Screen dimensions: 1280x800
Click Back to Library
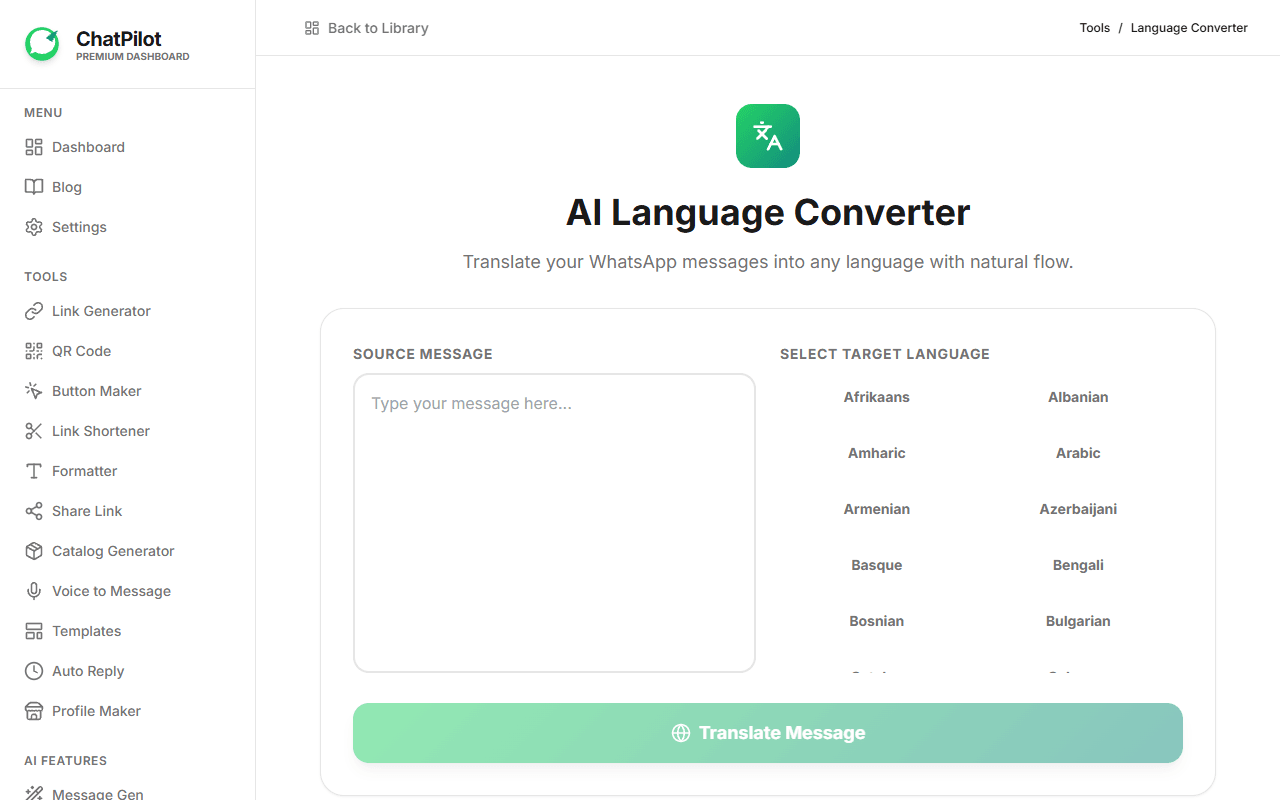pyautogui.click(x=367, y=28)
